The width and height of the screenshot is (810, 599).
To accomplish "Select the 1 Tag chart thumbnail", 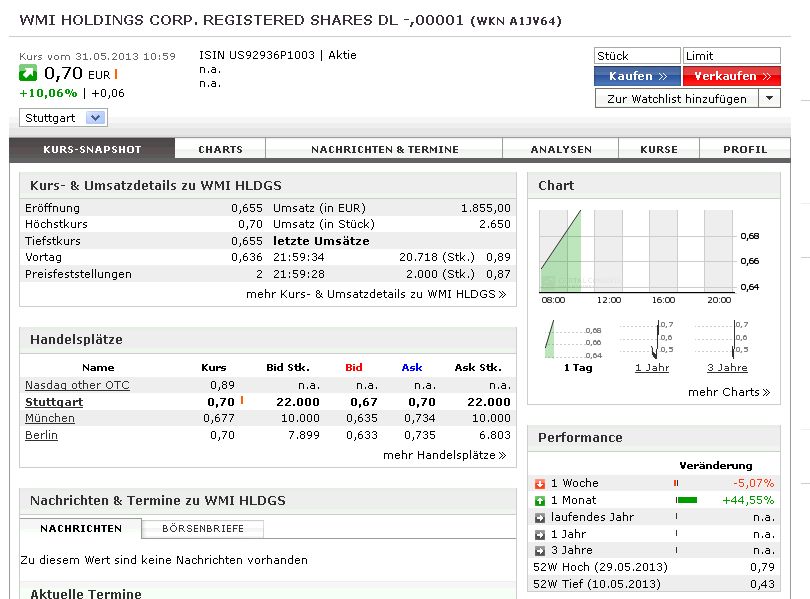I will (x=573, y=340).
